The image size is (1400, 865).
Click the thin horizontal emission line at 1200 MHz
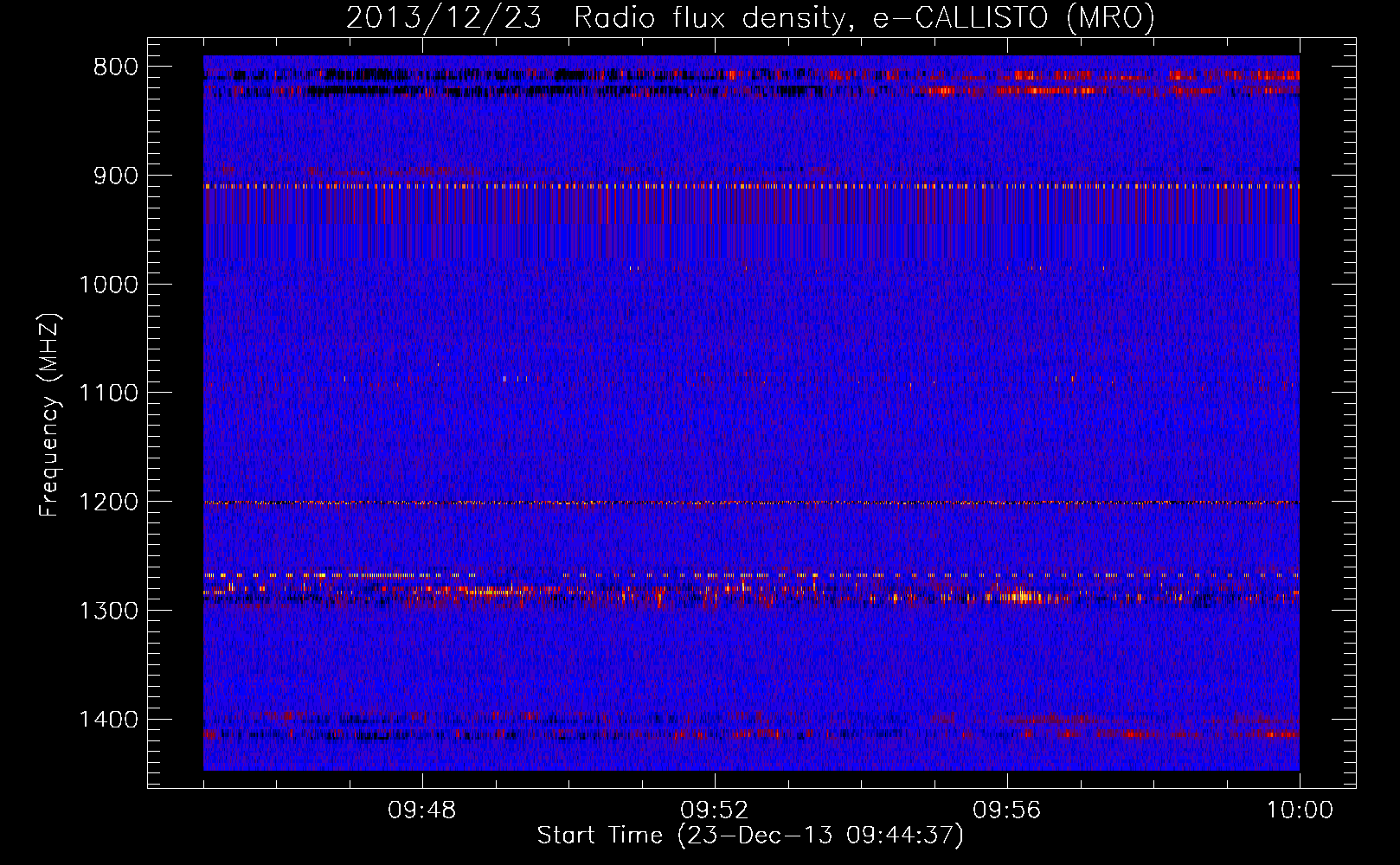coord(751,503)
